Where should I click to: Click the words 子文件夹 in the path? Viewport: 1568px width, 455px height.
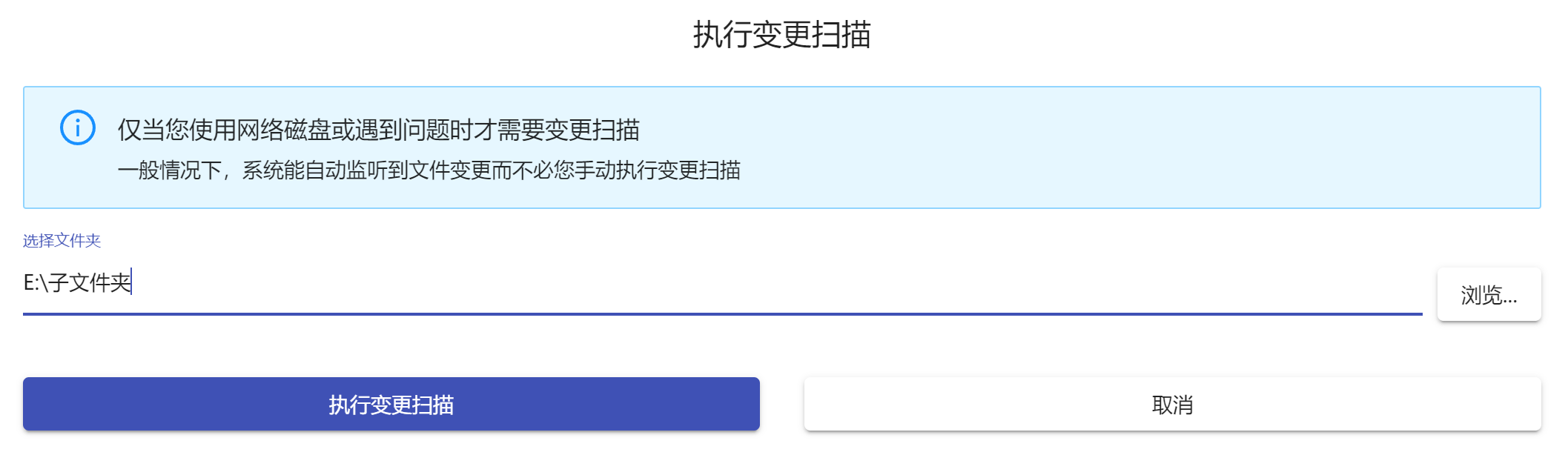90,283
